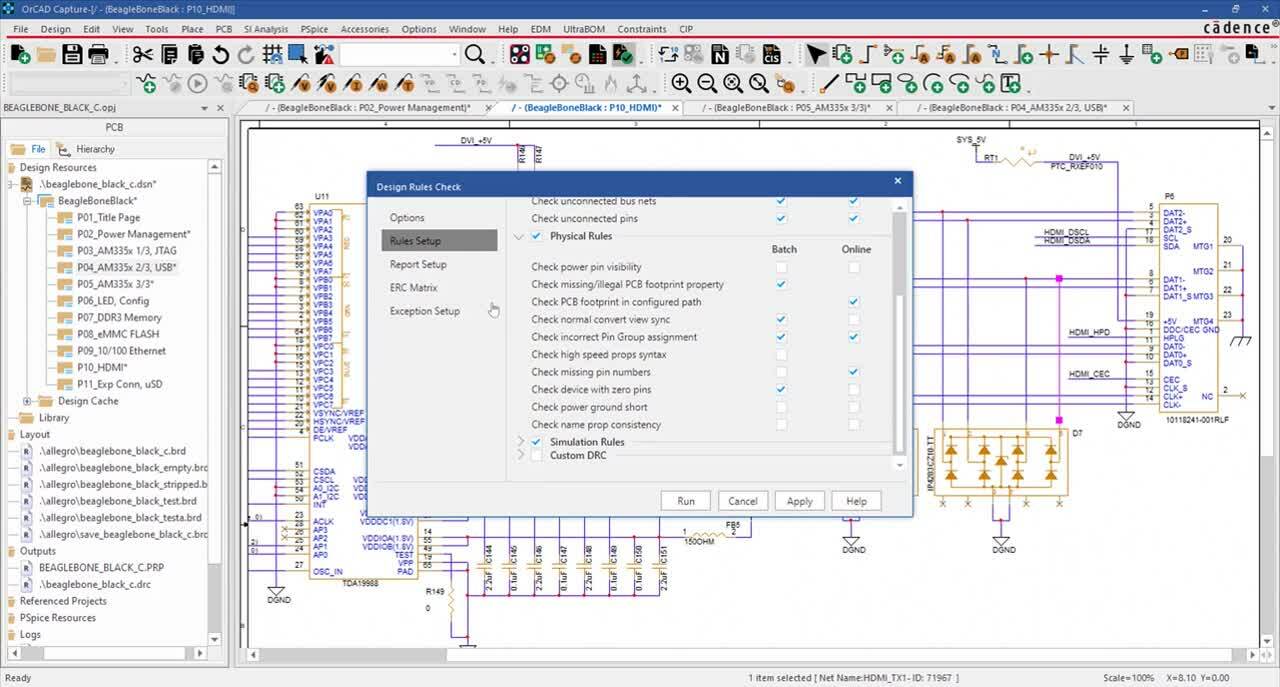This screenshot has width=1280, height=687.
Task: Click the Print icon
Action: pos(98,54)
